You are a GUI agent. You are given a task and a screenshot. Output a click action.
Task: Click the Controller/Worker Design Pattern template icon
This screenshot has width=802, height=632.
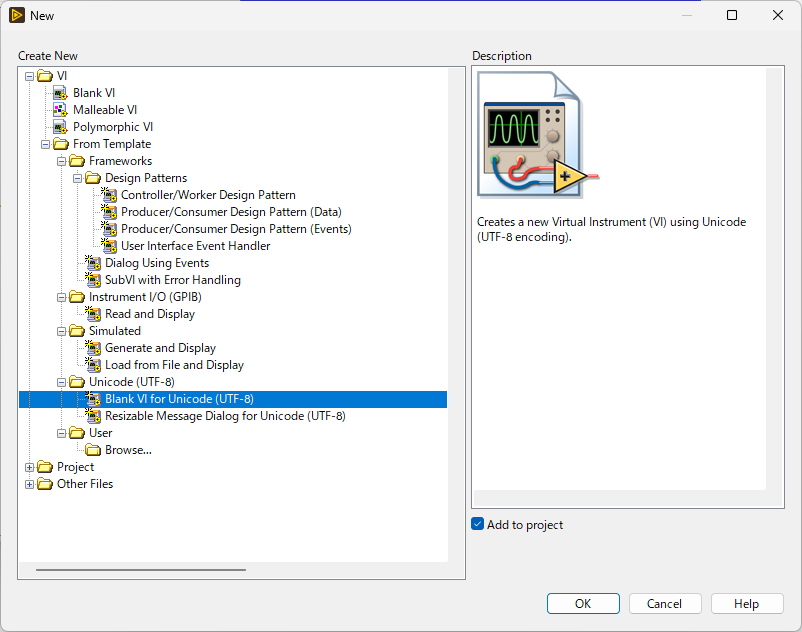[x=108, y=195]
